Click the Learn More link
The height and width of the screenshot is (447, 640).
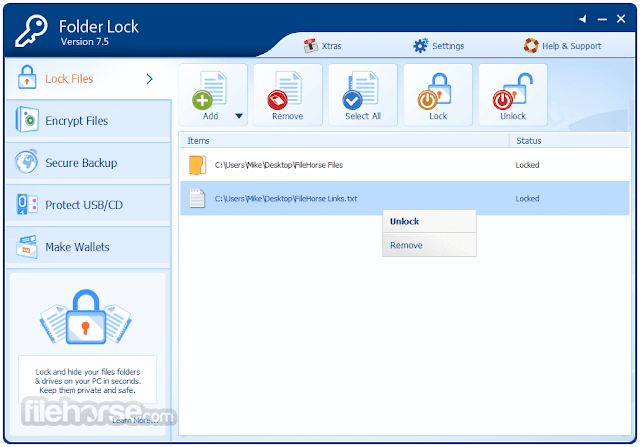pyautogui.click(x=135, y=420)
